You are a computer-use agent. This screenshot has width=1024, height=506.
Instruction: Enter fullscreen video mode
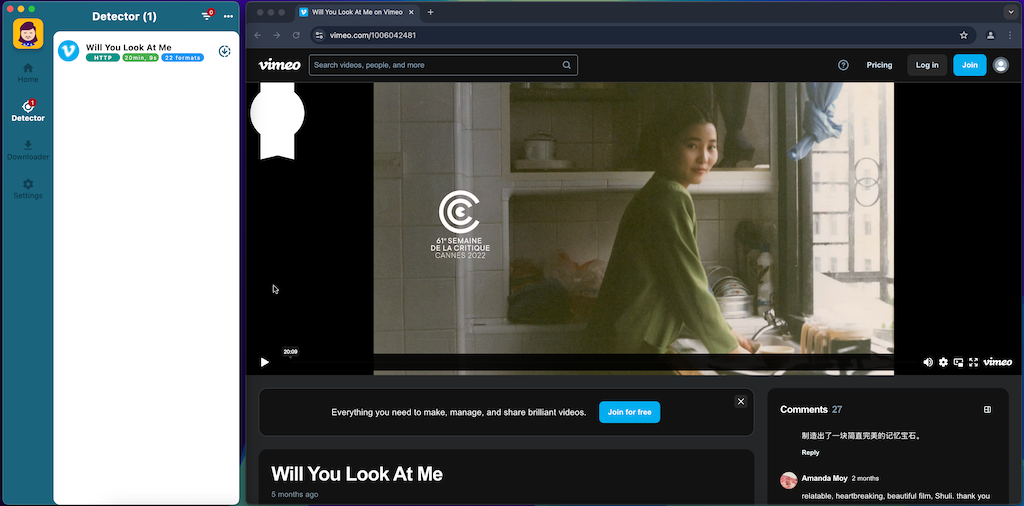973,362
